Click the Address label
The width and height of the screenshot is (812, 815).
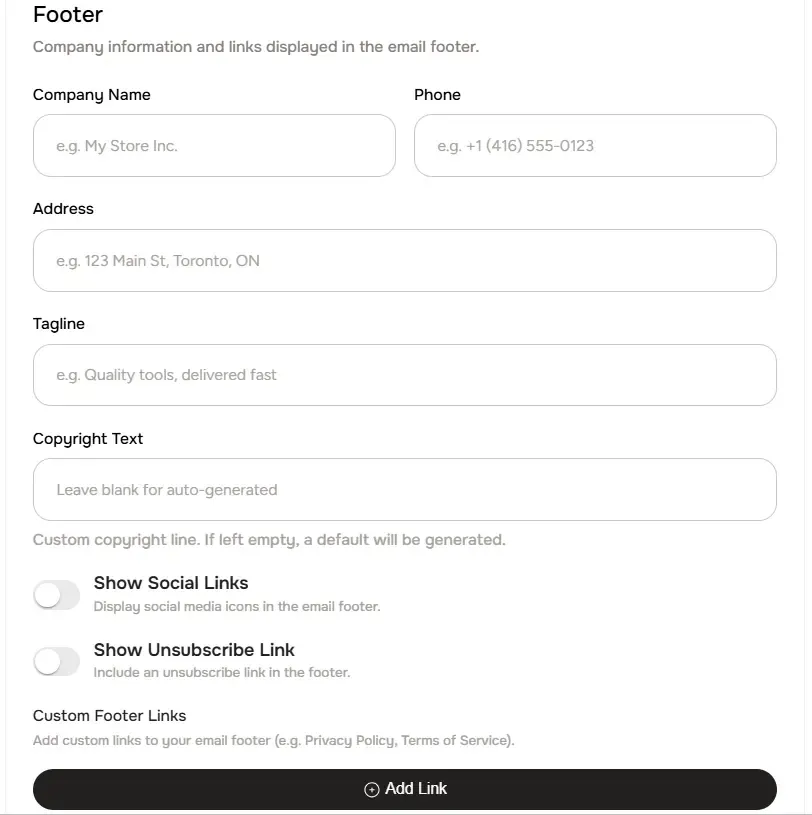pos(63,208)
